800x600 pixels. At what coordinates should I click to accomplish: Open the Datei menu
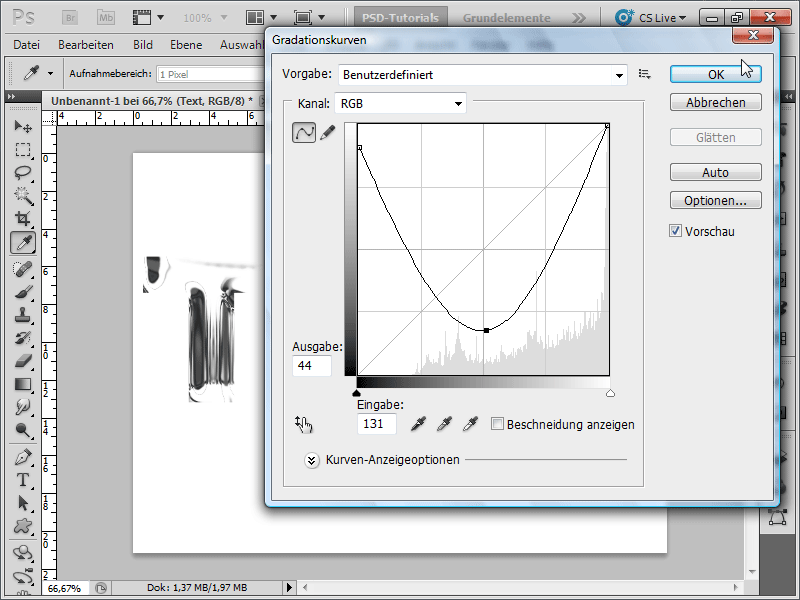(x=27, y=45)
